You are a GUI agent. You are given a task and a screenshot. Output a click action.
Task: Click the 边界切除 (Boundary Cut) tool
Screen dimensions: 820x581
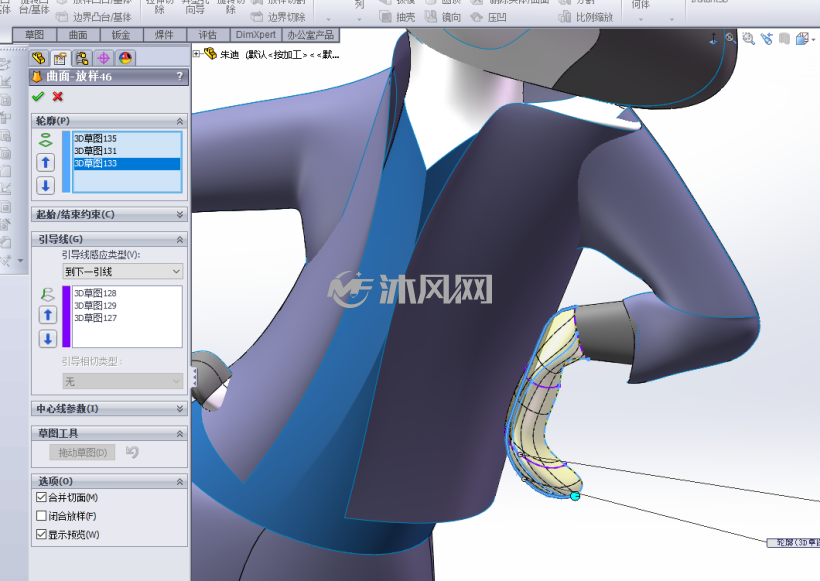(278, 17)
